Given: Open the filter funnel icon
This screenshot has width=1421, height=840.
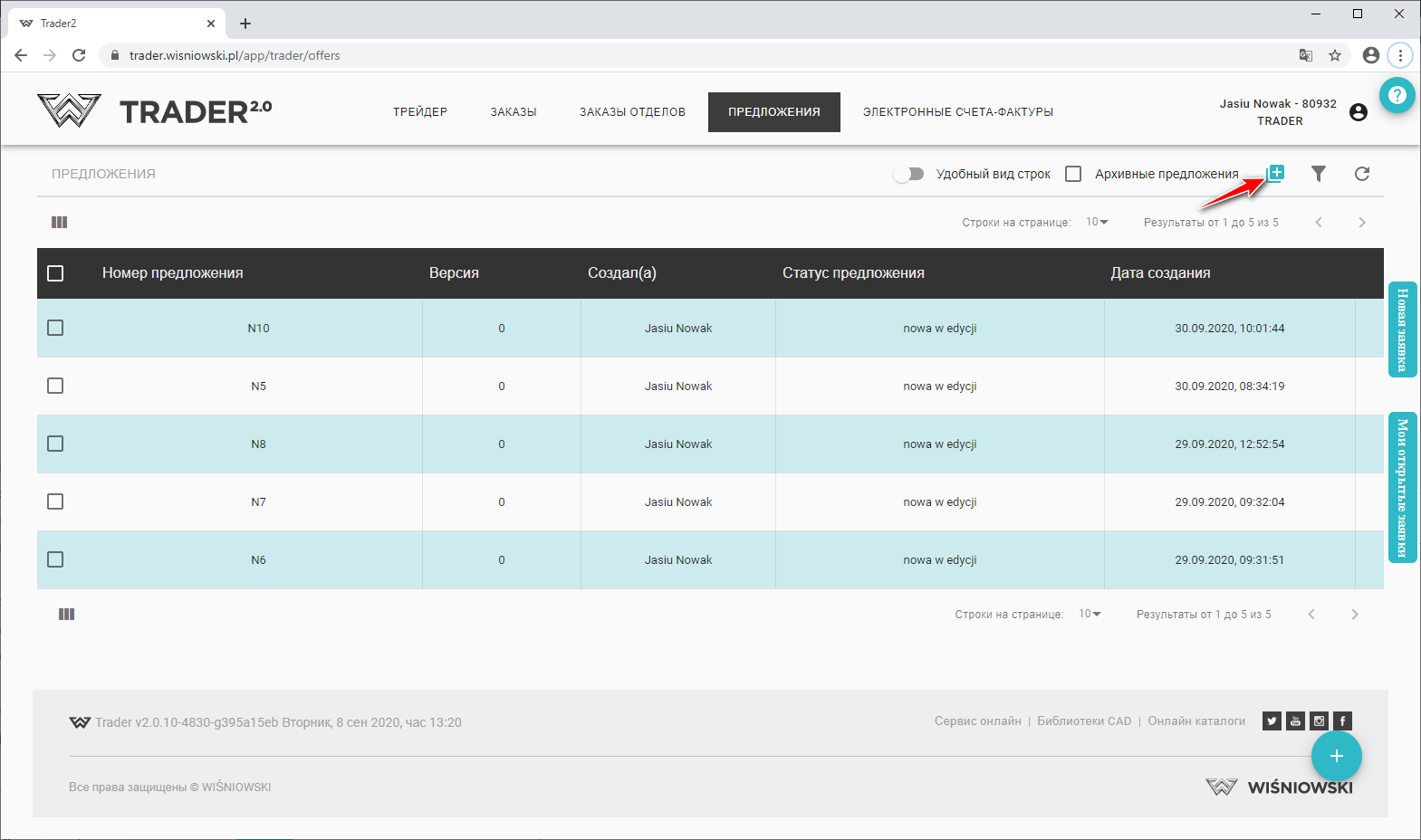Looking at the screenshot, I should coord(1319,174).
